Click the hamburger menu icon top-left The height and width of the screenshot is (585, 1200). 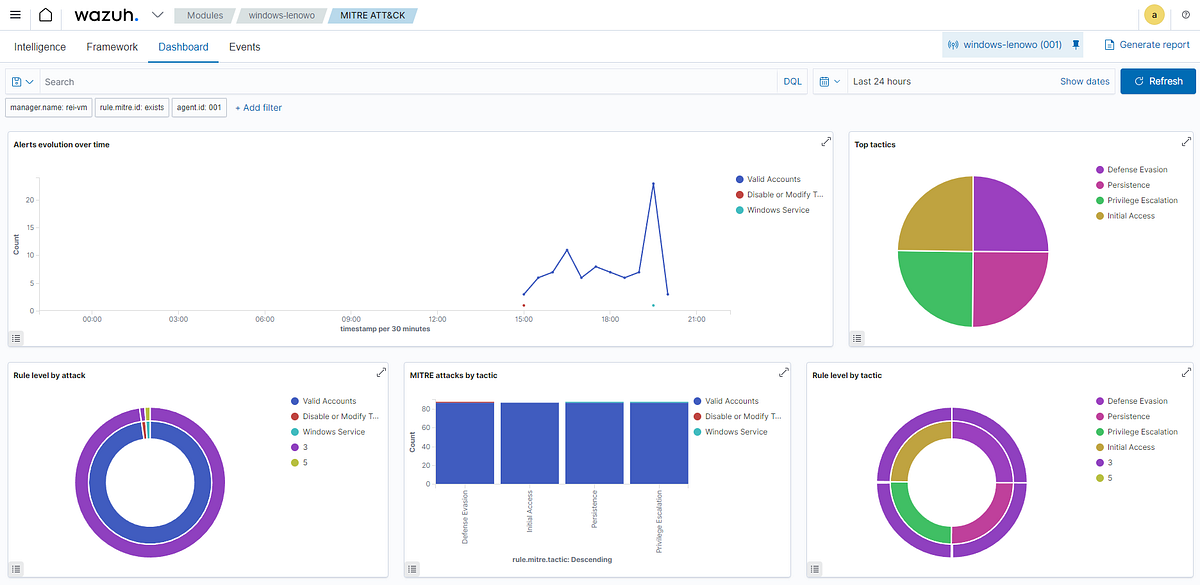click(15, 15)
